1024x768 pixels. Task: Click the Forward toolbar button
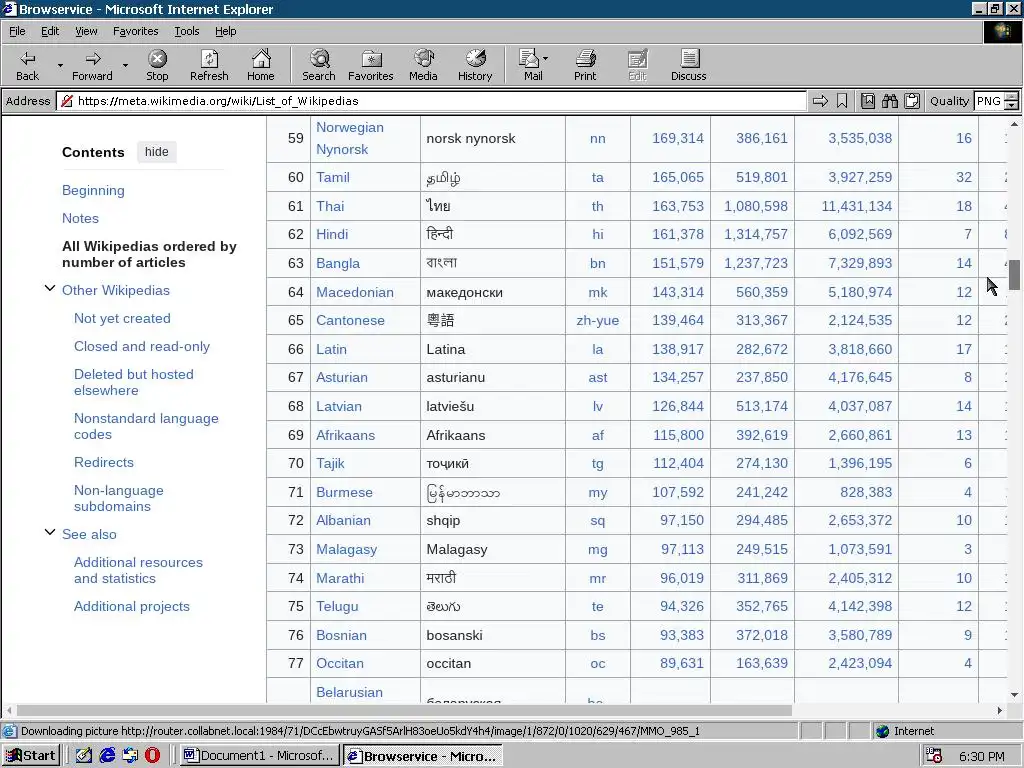92,65
